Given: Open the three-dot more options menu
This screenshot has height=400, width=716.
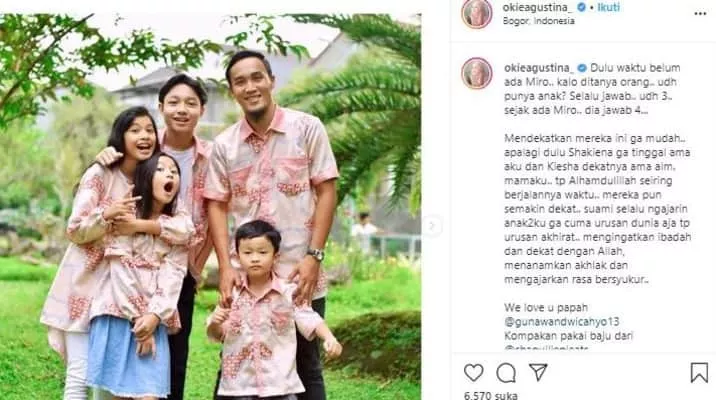Looking at the screenshot, I should click(x=700, y=14).
